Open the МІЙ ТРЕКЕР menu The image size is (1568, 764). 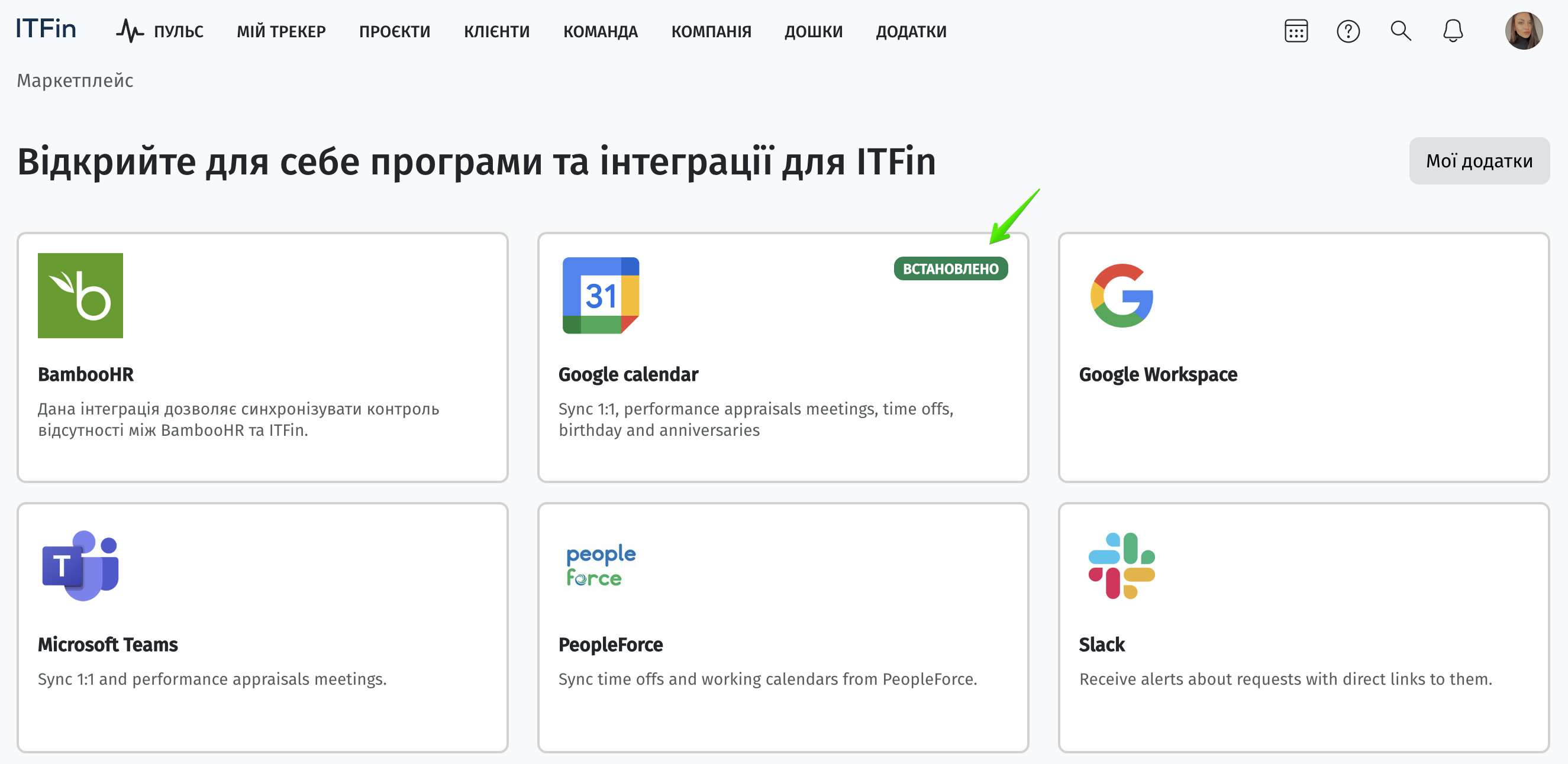[281, 31]
